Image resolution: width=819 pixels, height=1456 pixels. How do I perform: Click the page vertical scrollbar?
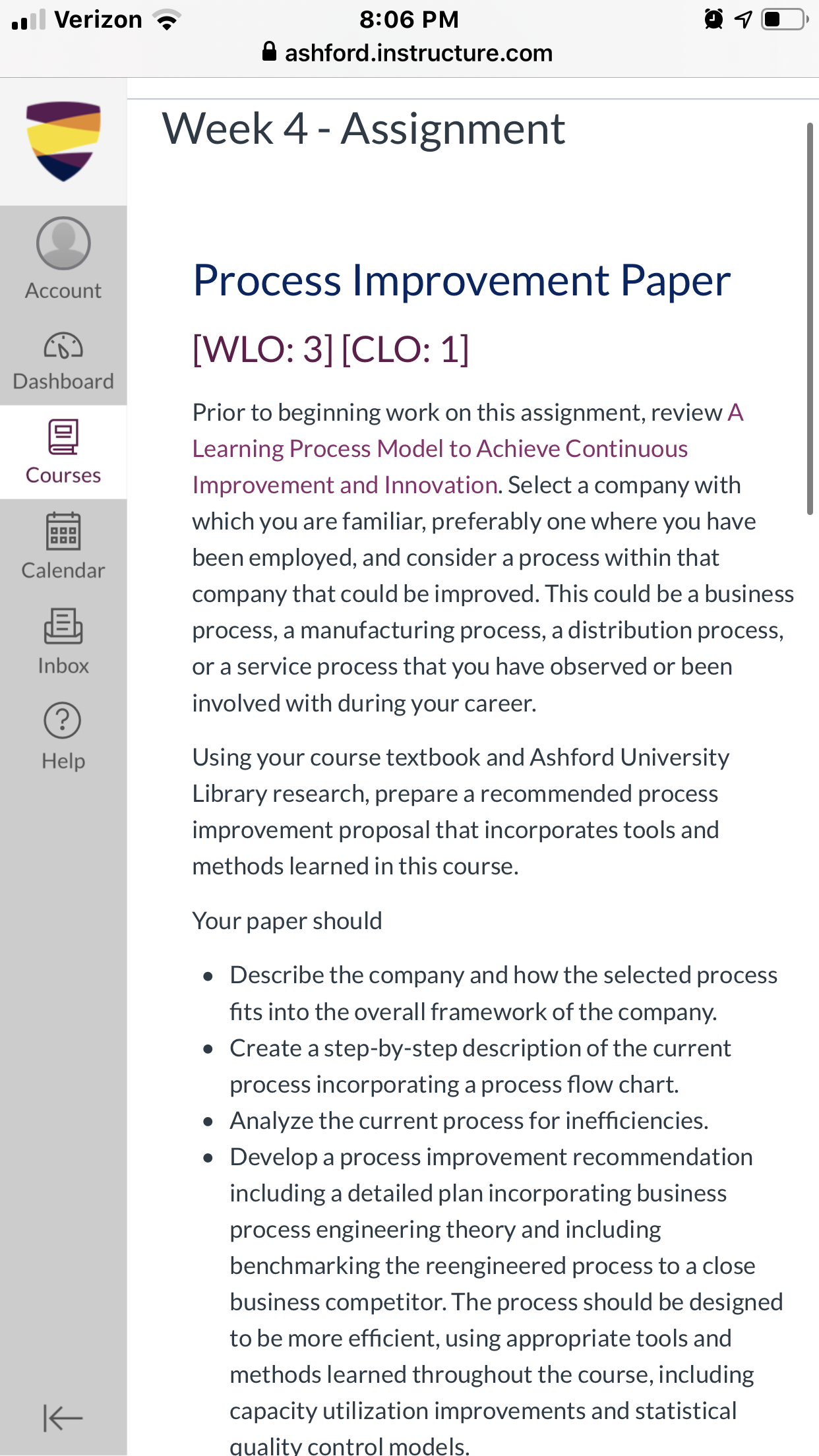point(810,318)
